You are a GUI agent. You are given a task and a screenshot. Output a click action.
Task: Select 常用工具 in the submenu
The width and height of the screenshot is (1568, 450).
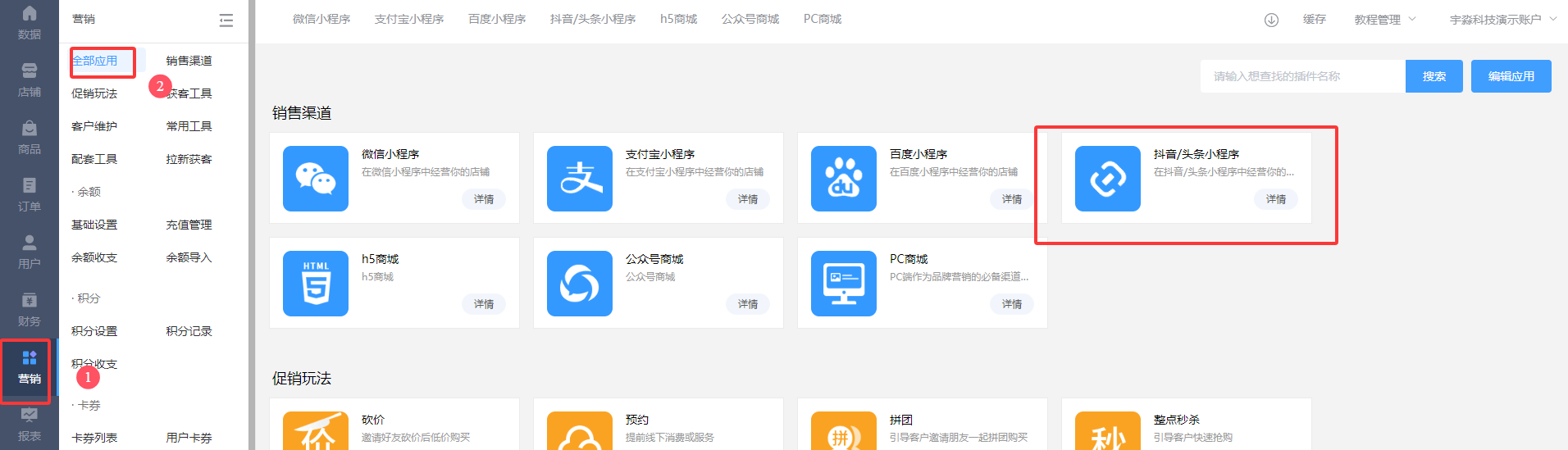click(189, 126)
